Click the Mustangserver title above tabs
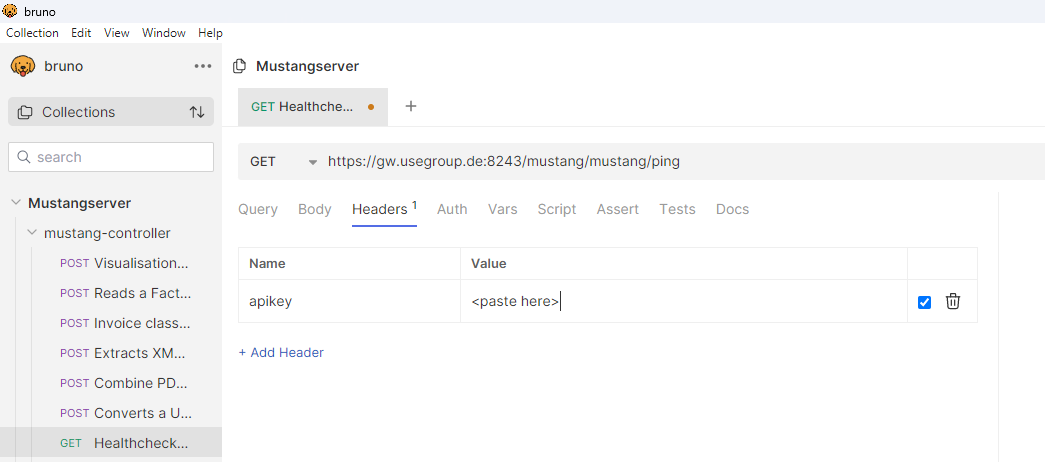This screenshot has width=1045, height=462. (x=307, y=66)
